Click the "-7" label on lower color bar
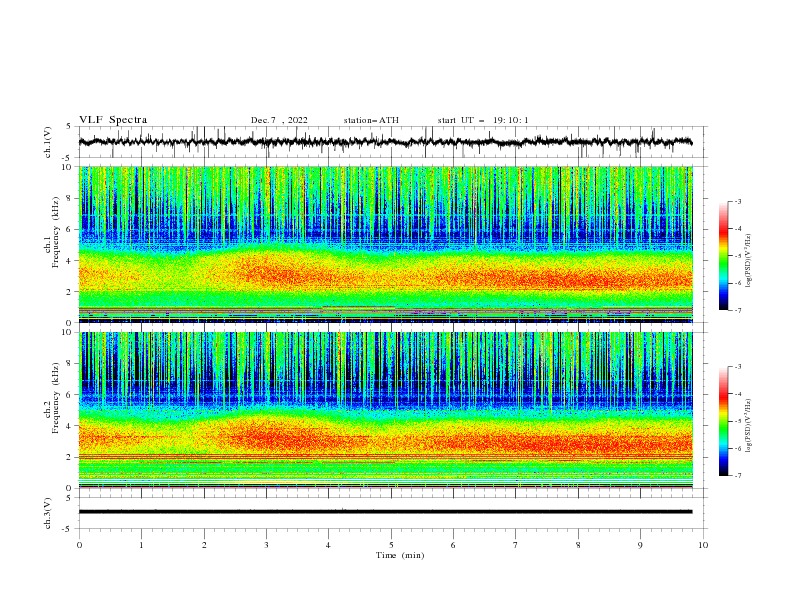Image resolution: width=792 pixels, height=612 pixels. point(737,476)
